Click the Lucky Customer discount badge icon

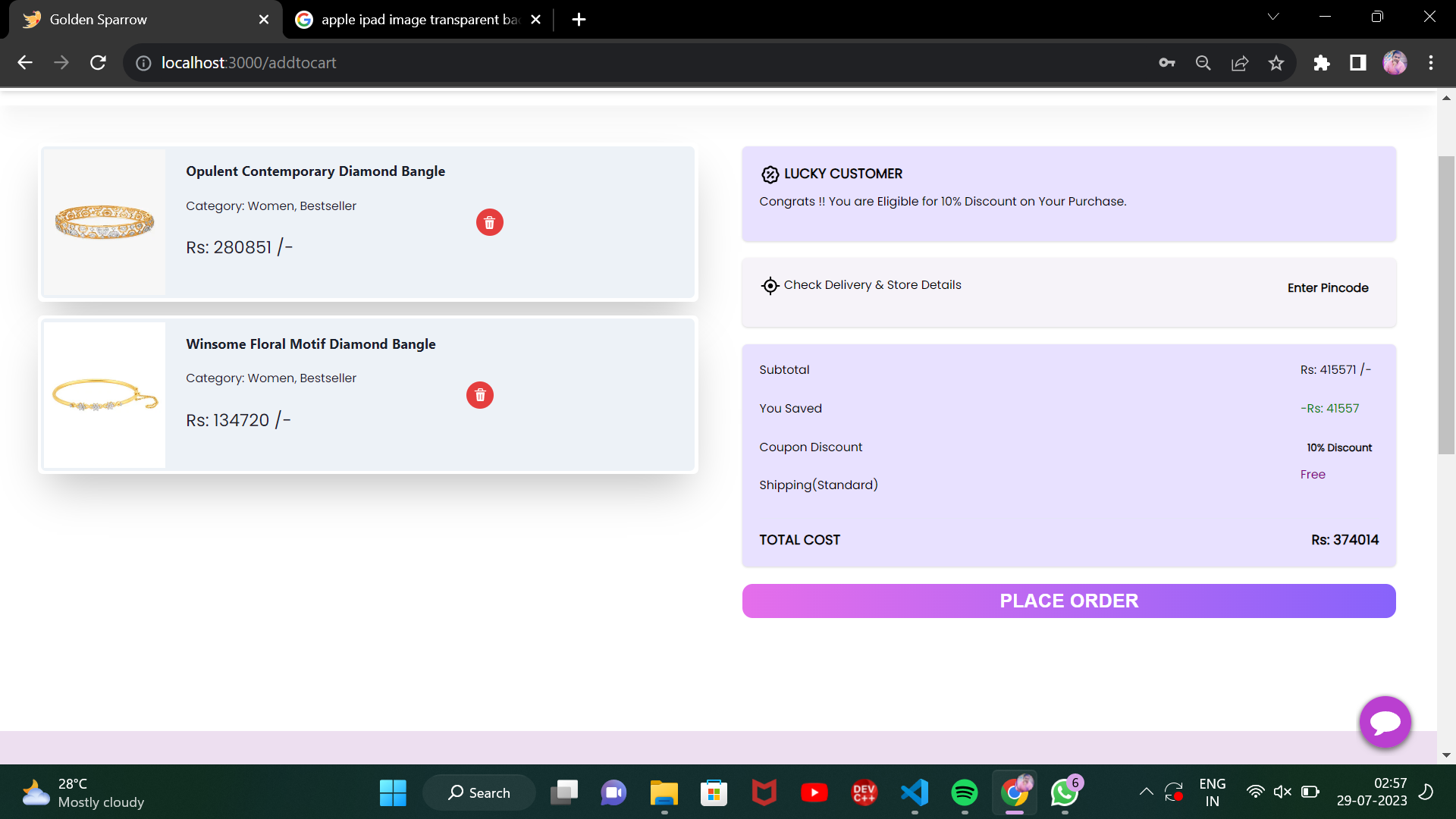coord(770,174)
